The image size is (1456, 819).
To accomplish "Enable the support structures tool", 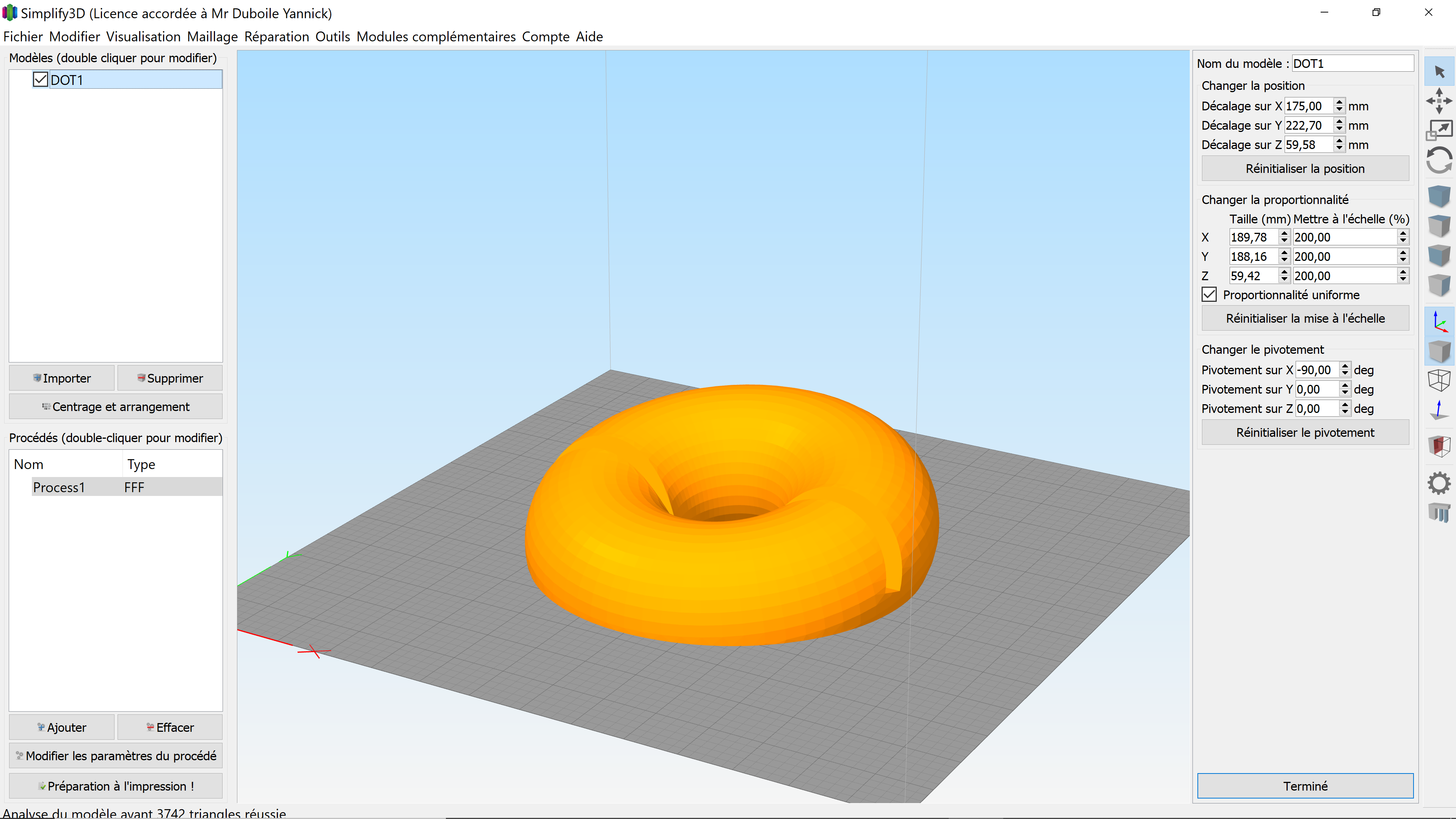I will pos(1440,512).
